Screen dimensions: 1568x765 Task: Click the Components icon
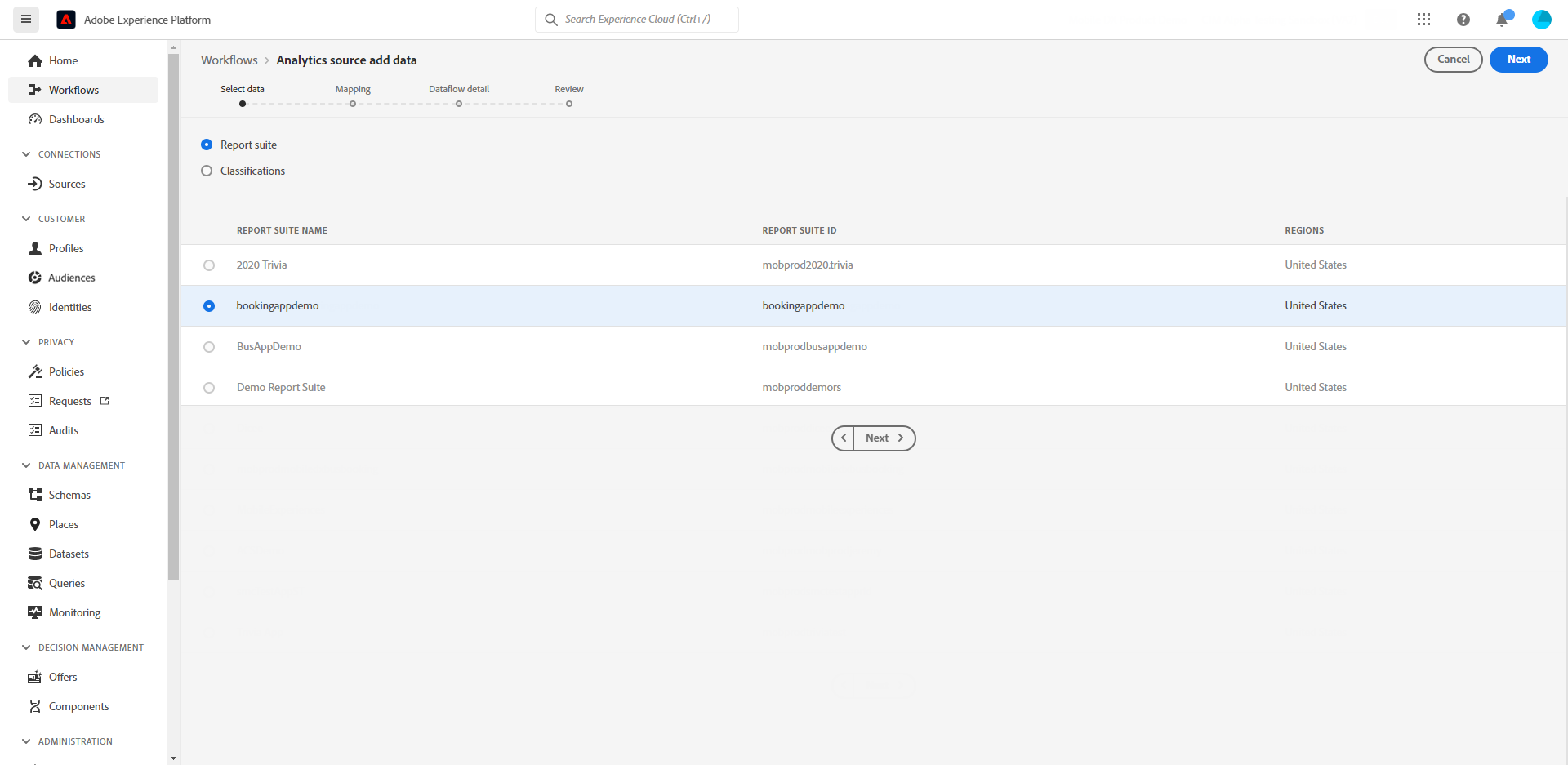pos(35,706)
